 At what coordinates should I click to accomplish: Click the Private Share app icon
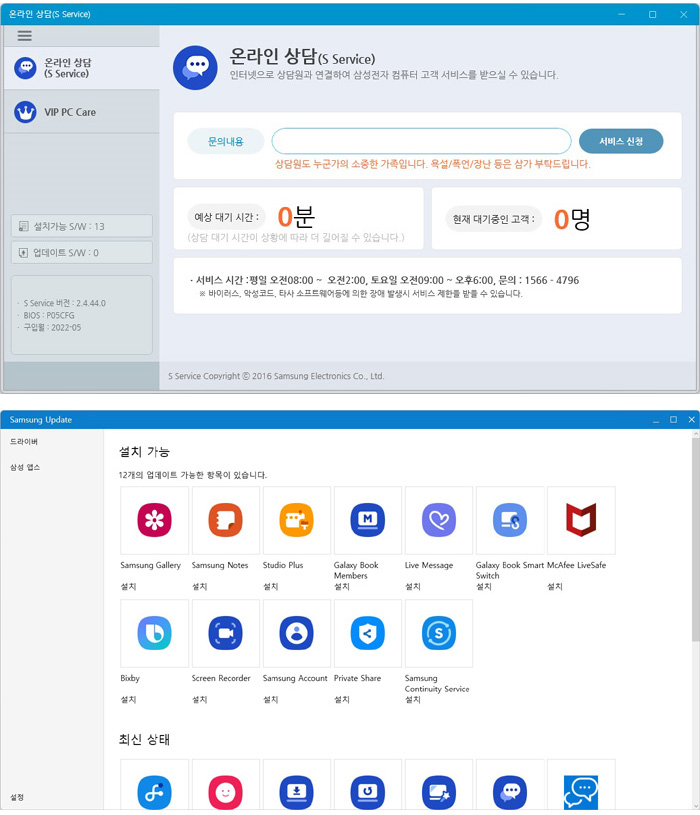click(367, 633)
